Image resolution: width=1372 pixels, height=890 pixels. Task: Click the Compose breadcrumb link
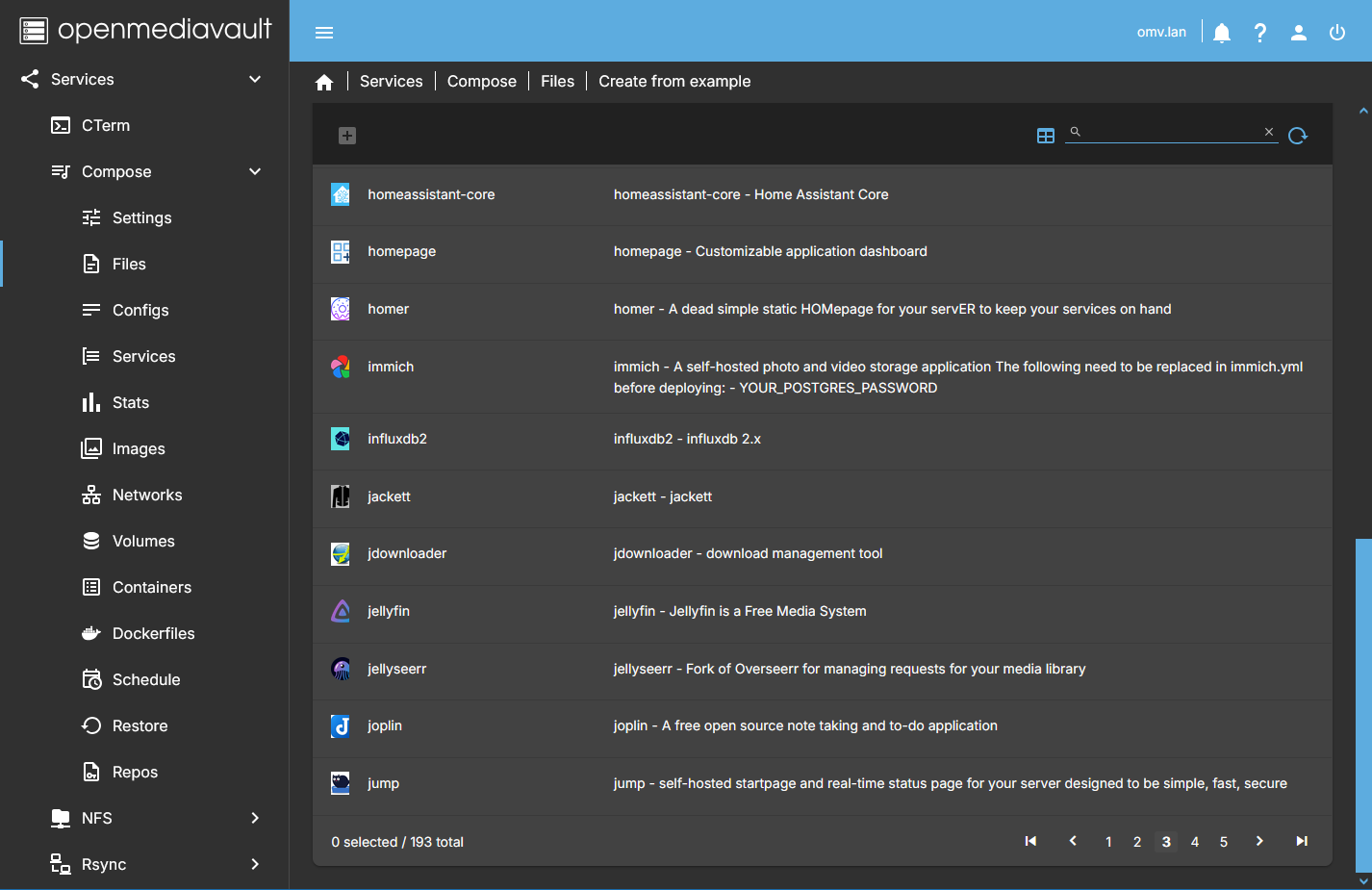[481, 82]
